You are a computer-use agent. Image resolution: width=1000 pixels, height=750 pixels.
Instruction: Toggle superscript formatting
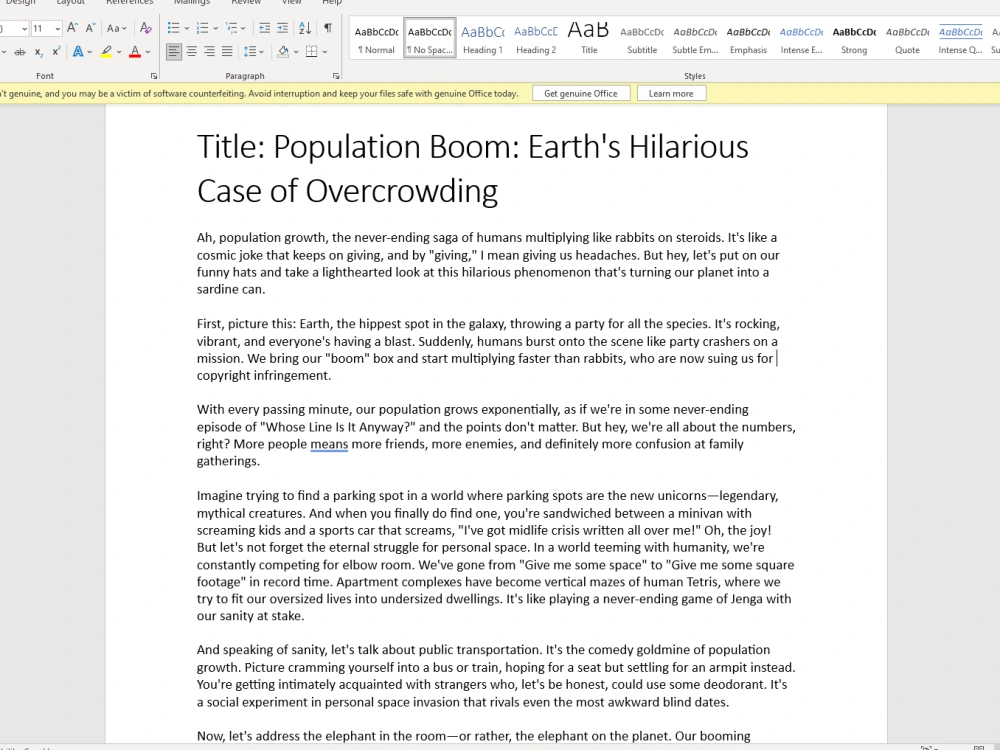point(56,52)
